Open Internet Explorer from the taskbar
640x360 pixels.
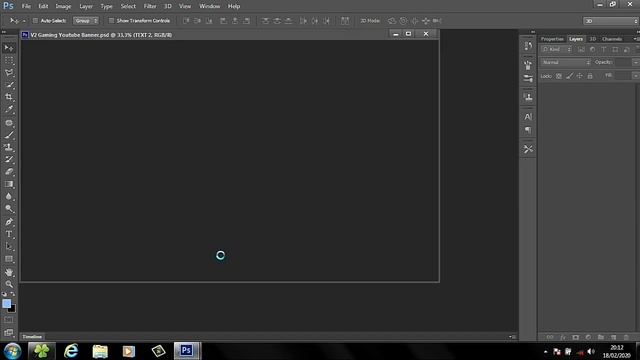pos(71,351)
